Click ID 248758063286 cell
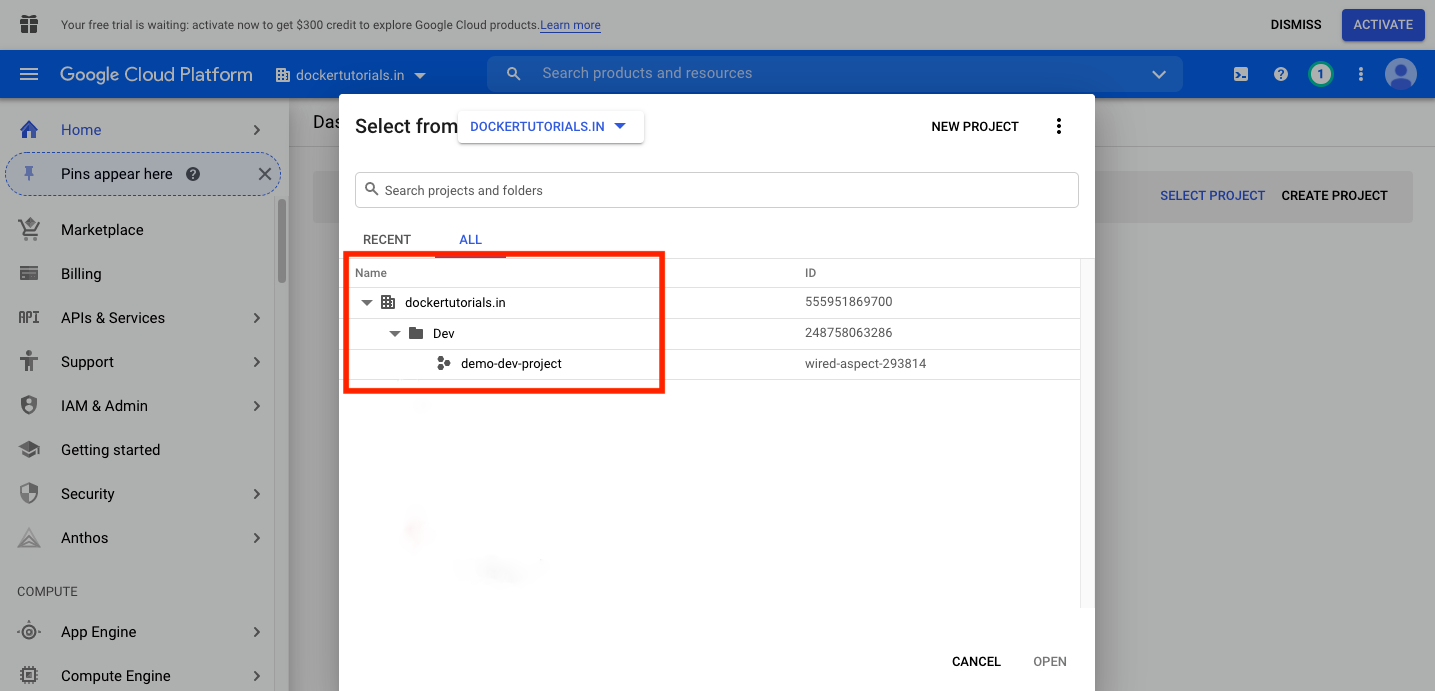This screenshot has width=1435, height=691. pos(849,333)
